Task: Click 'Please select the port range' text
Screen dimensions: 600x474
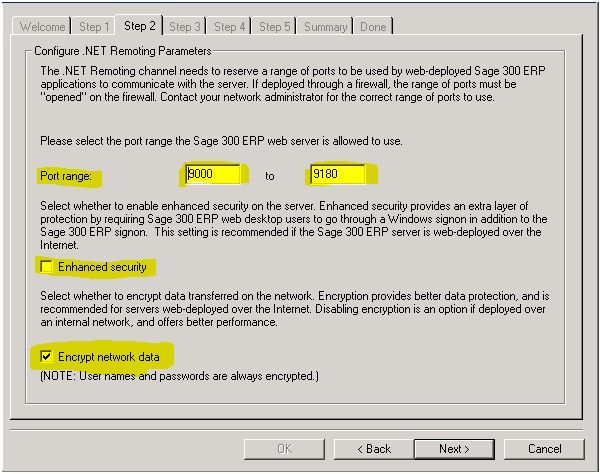Action: tap(221, 141)
